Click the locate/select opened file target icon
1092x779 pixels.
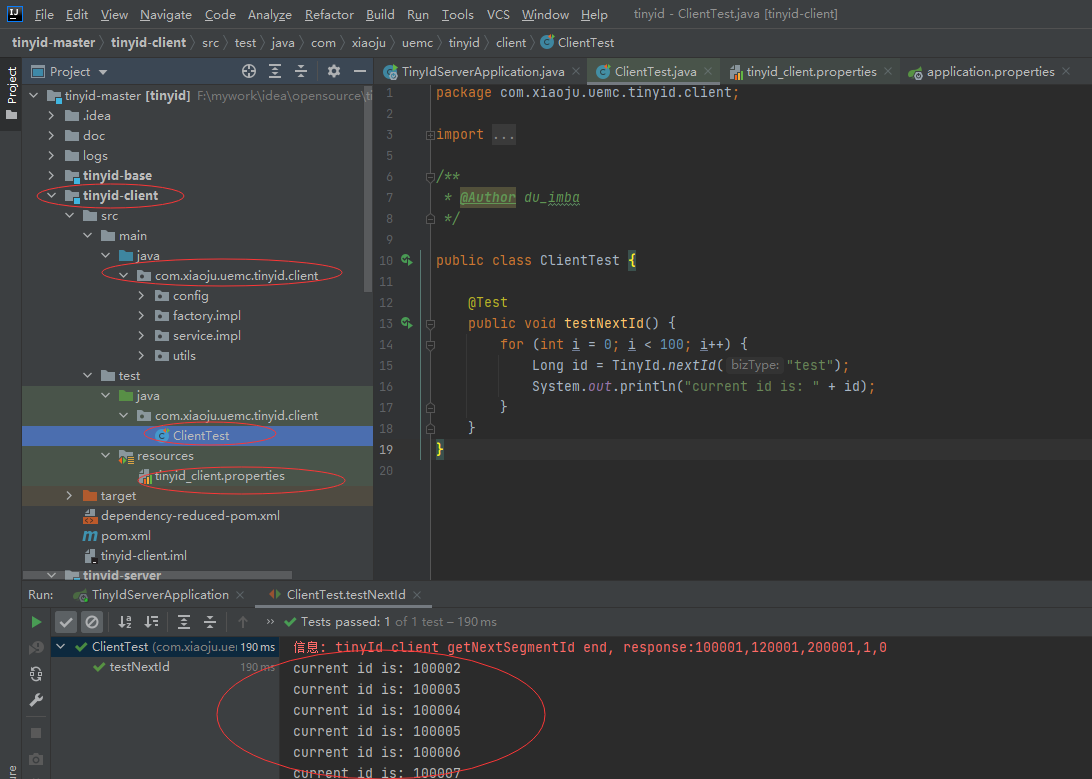tap(249, 71)
